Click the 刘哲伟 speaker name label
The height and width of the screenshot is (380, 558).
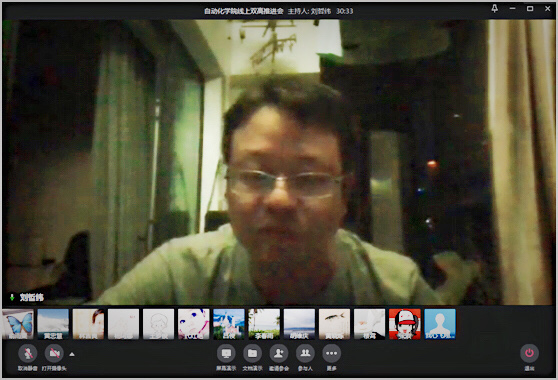click(32, 297)
